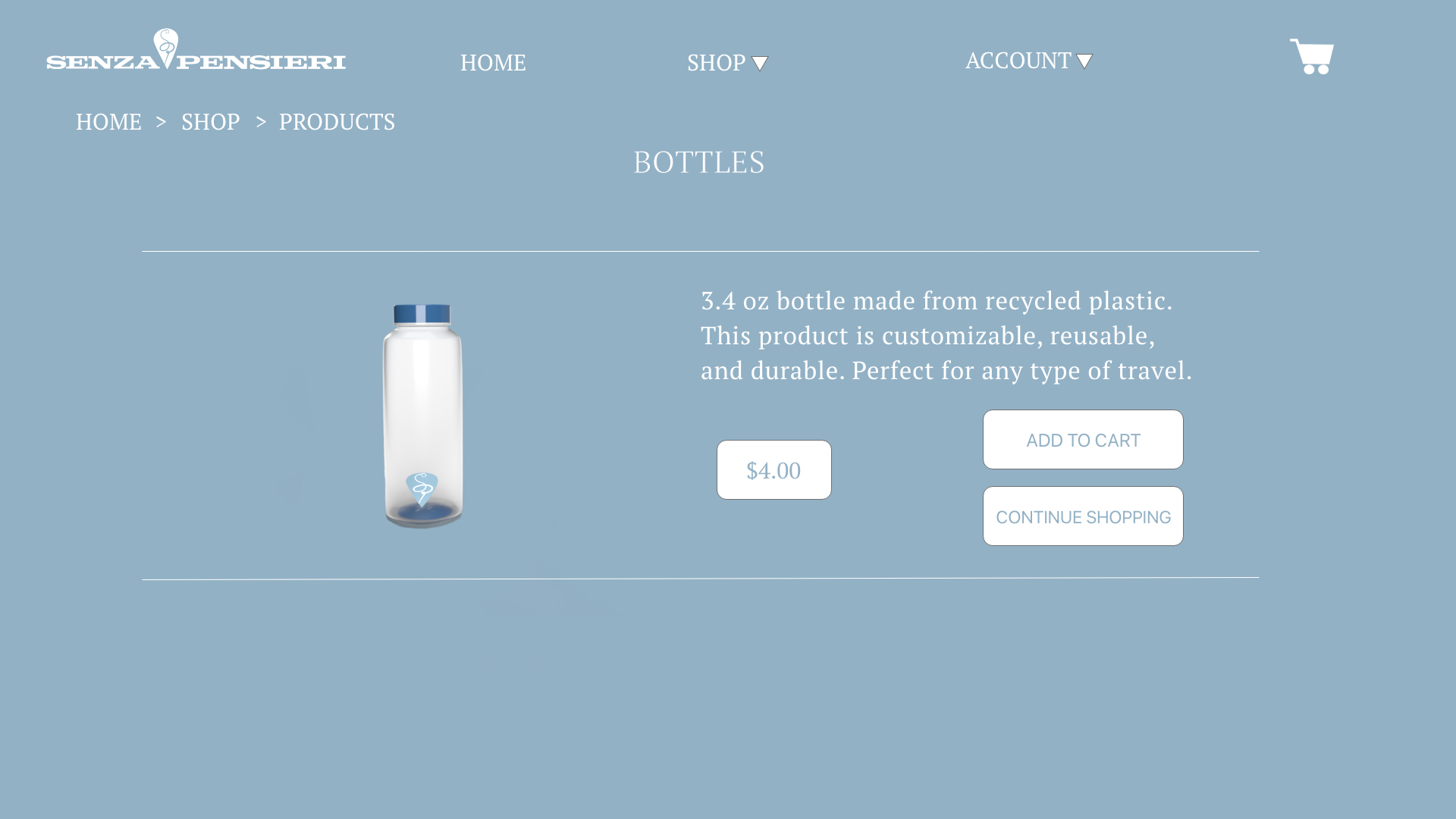Open the SHOP navigation menu
The image size is (1456, 819).
click(x=717, y=62)
